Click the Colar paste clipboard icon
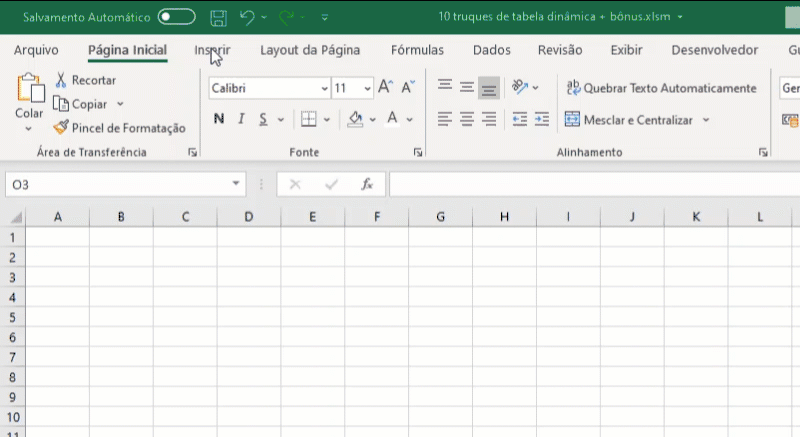800x437 pixels. (30, 88)
